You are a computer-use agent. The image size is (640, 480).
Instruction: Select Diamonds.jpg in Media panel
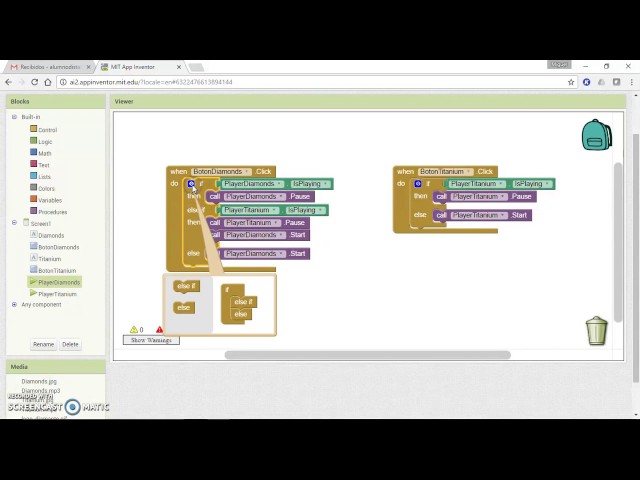click(39, 381)
